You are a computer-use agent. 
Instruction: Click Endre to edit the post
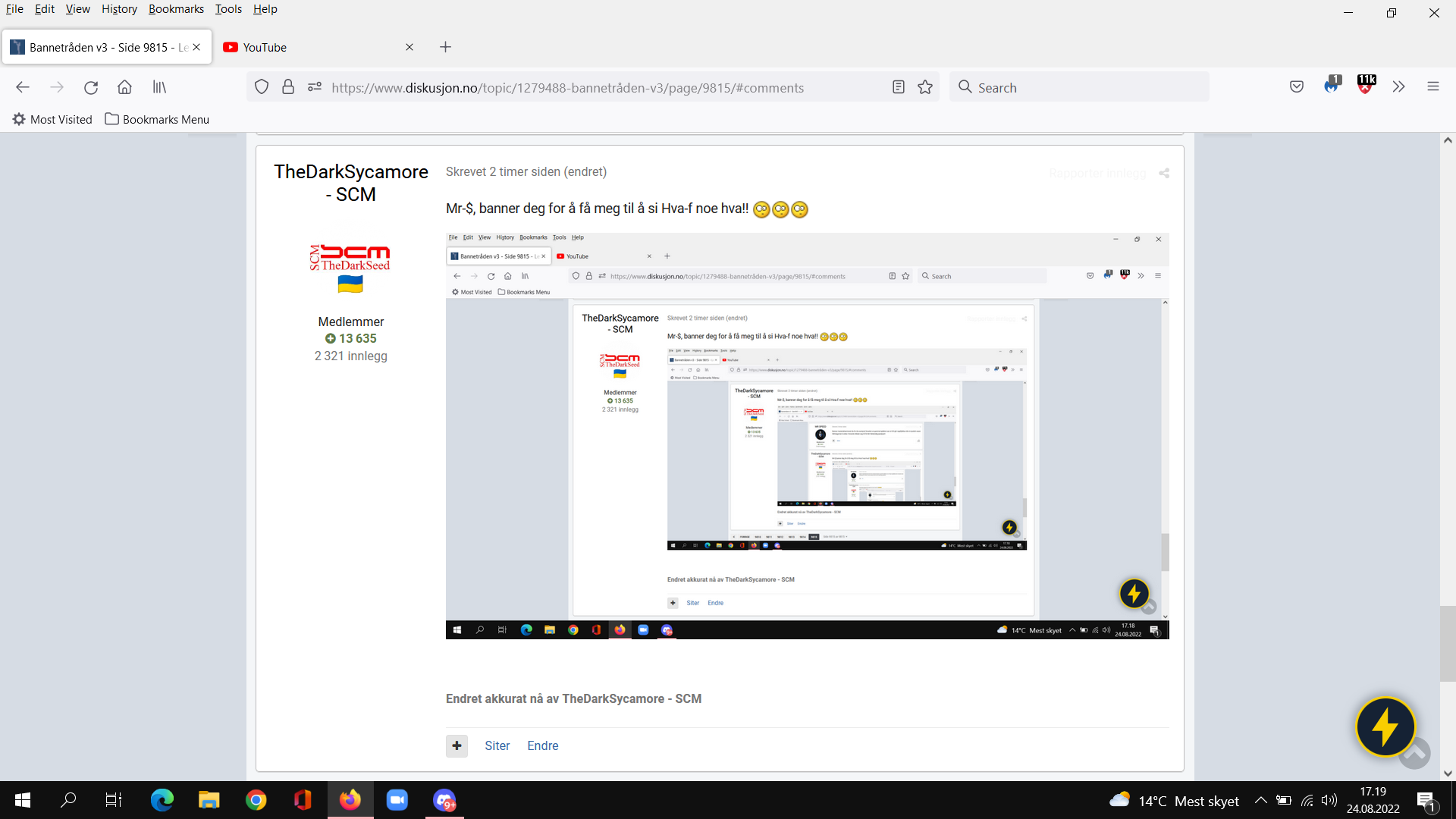click(543, 745)
